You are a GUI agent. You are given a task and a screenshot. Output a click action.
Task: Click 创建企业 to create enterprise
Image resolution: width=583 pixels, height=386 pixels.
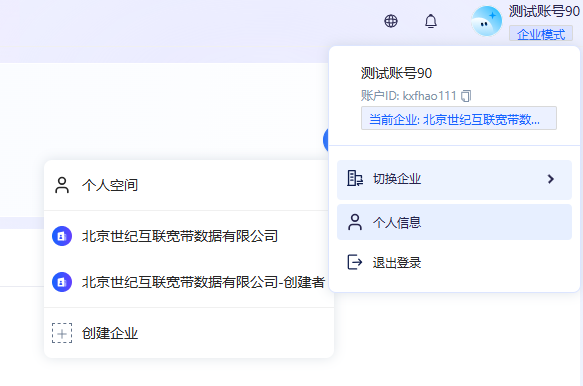point(189,333)
